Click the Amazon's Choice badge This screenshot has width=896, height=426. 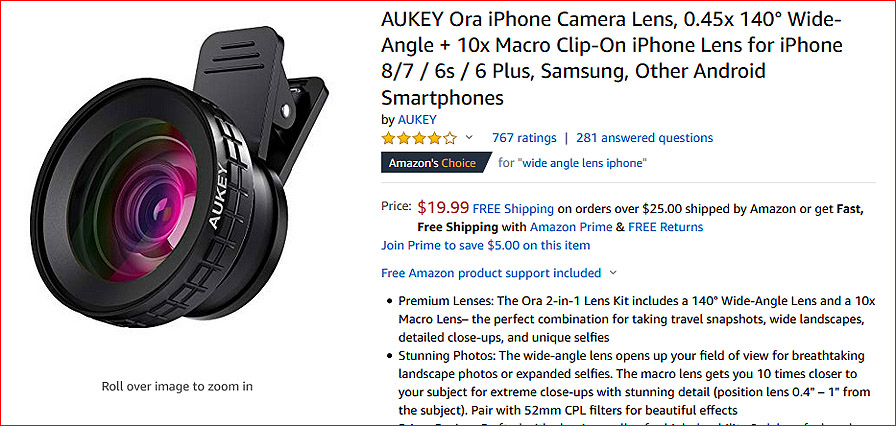tap(435, 162)
